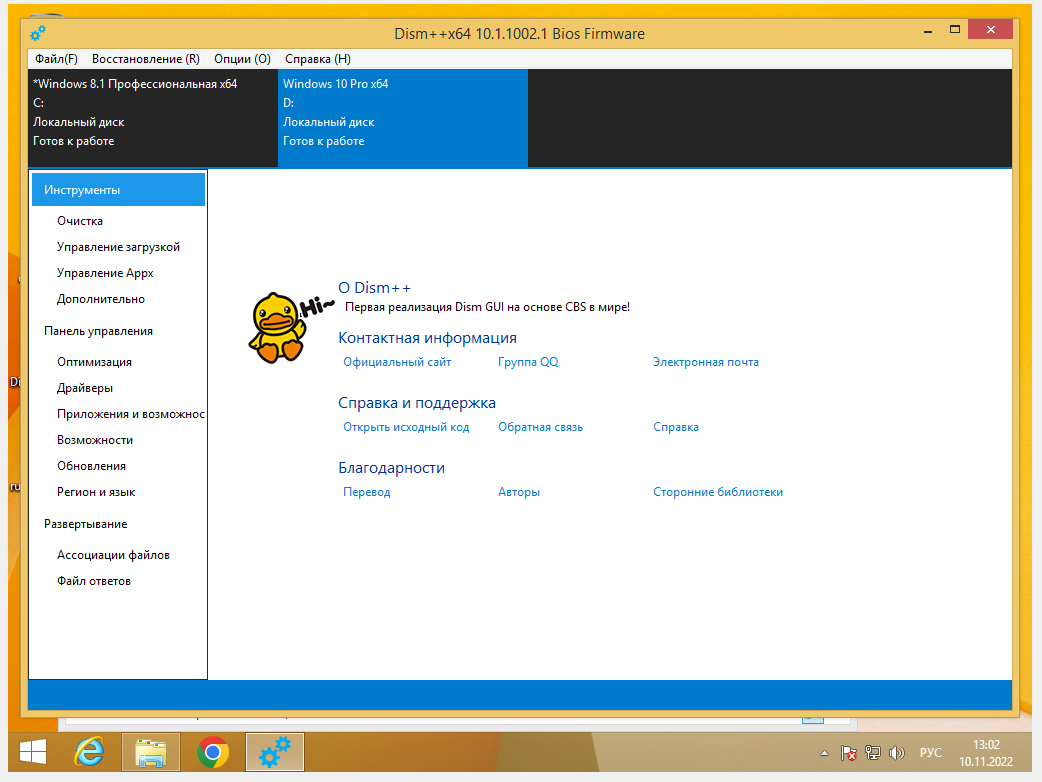Image resolution: width=1042 pixels, height=782 pixels.
Task: Minimize the Dism++ window
Action: (x=928, y=31)
